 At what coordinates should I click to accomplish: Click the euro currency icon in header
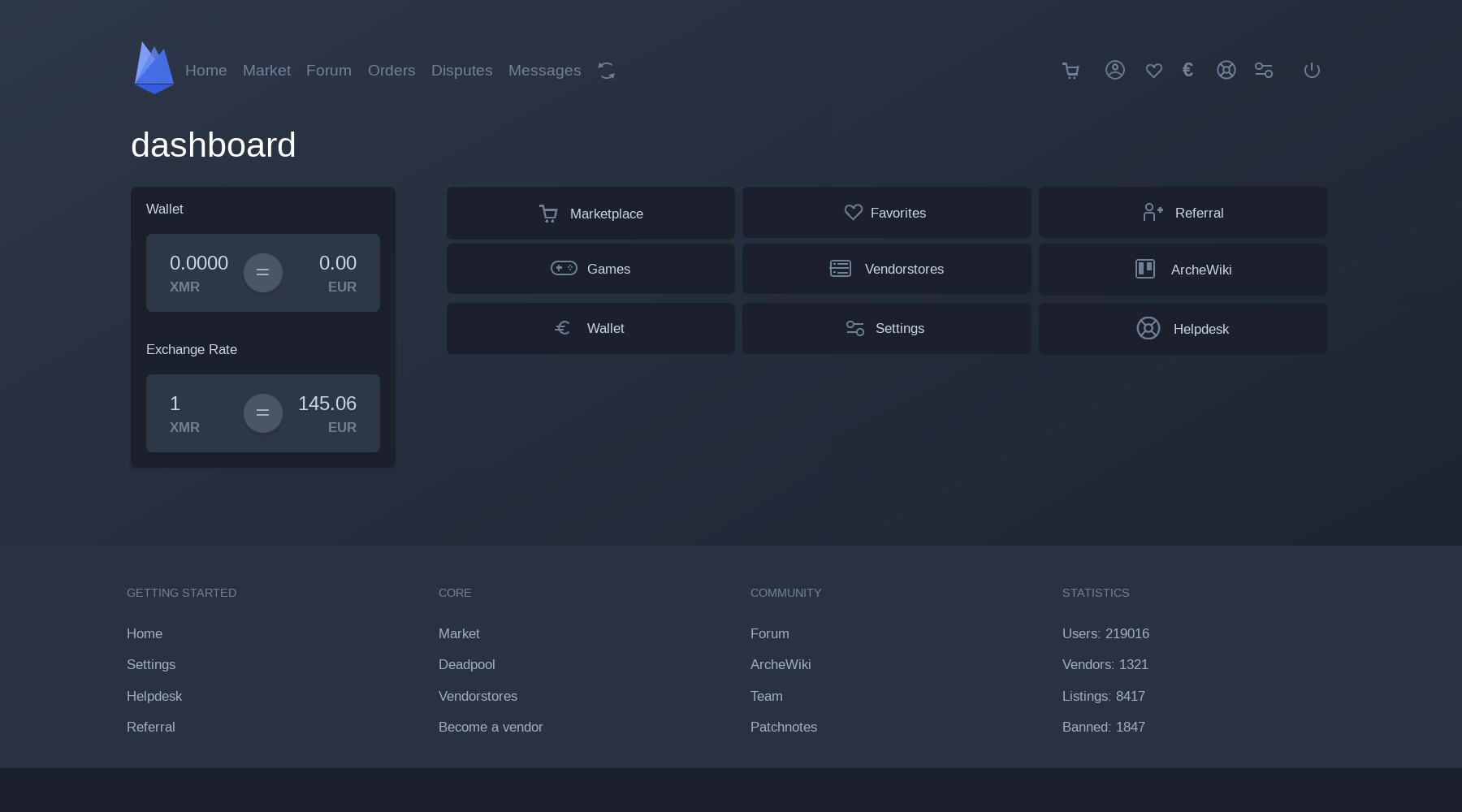[x=1188, y=70]
